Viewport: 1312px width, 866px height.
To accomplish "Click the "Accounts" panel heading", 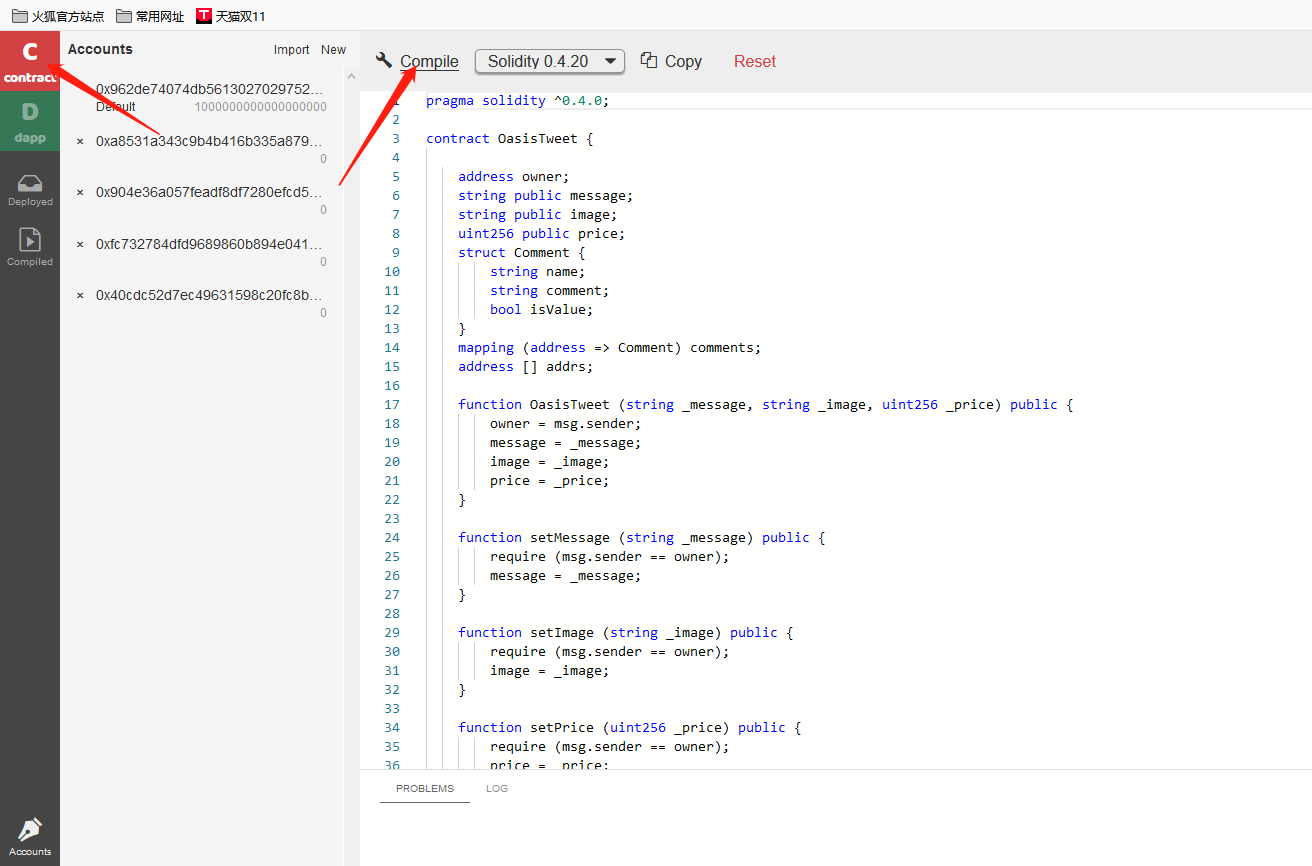I will (100, 49).
